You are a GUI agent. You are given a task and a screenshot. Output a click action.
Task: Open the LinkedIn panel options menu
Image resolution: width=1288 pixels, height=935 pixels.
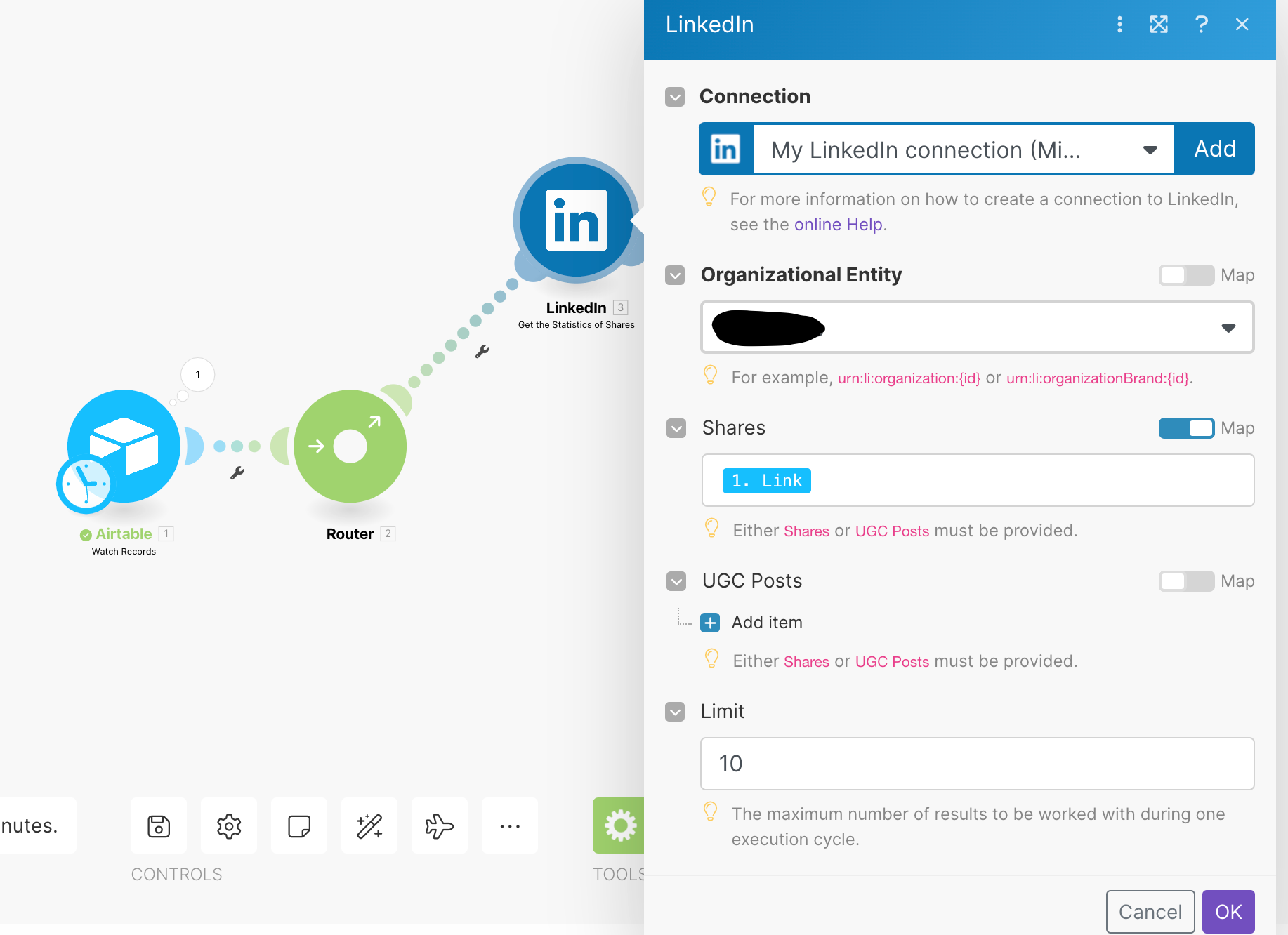tap(1119, 25)
